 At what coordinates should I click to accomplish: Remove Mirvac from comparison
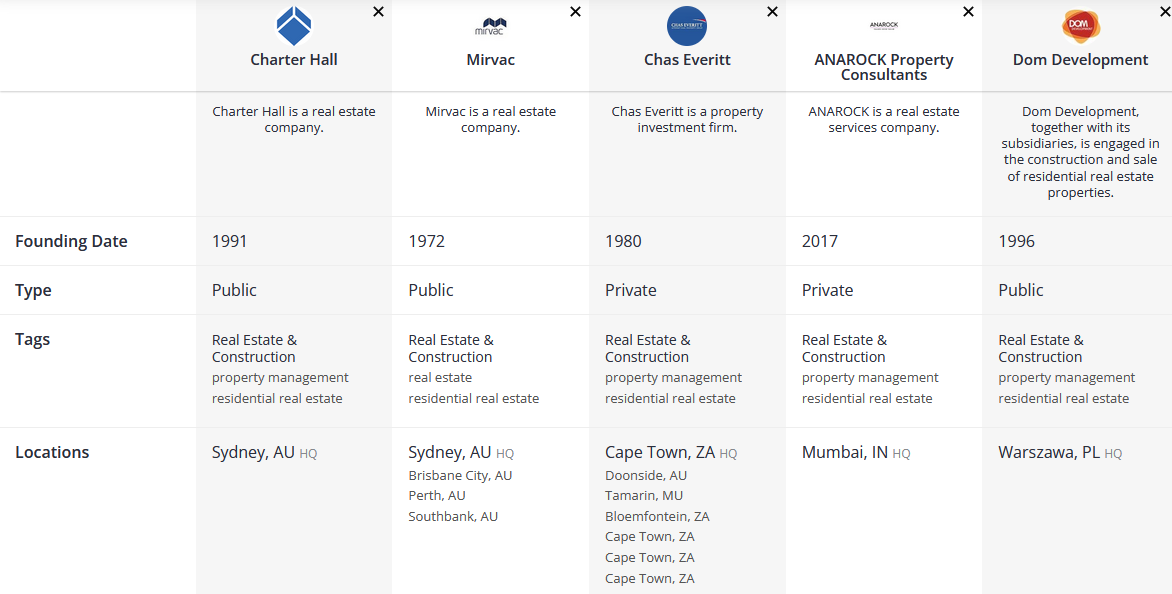tap(575, 12)
